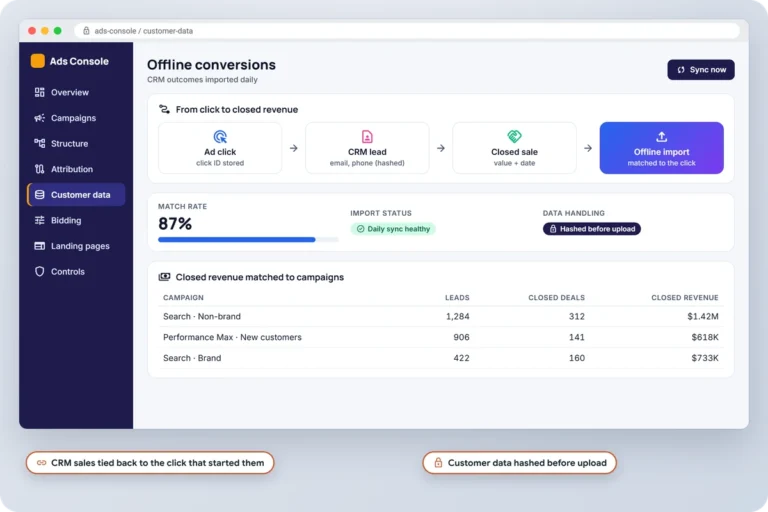The image size is (768, 512).
Task: Click the Sync now button
Action: pyautogui.click(x=700, y=70)
